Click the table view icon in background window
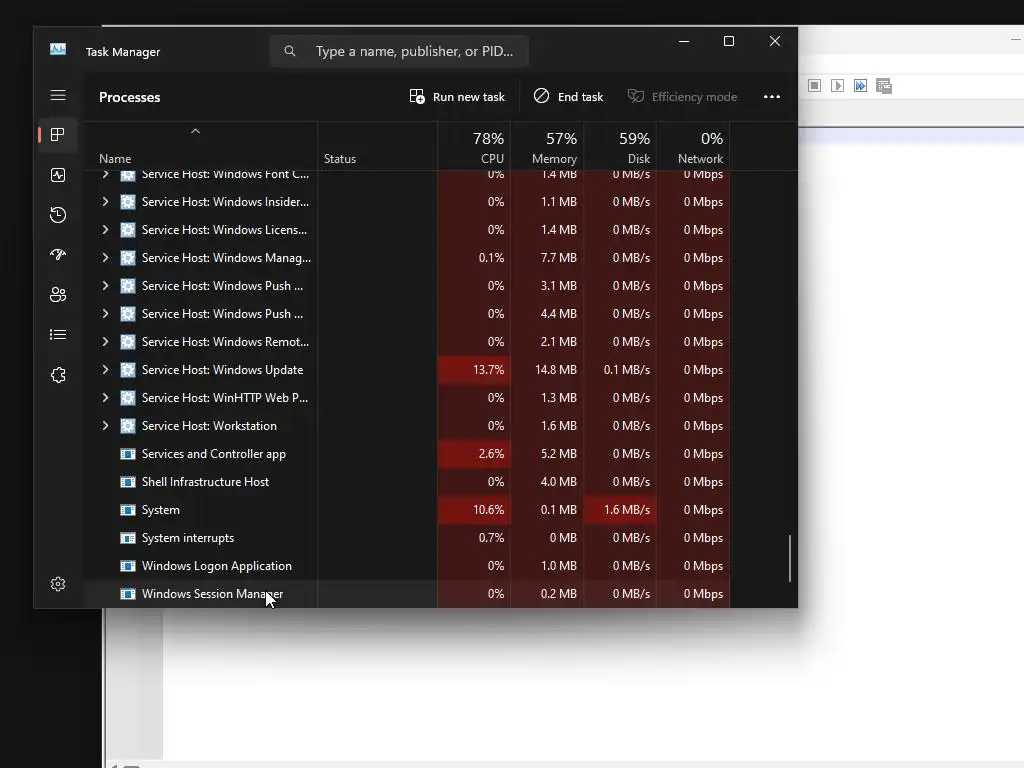Screen dimensions: 1024x768 click(884, 86)
